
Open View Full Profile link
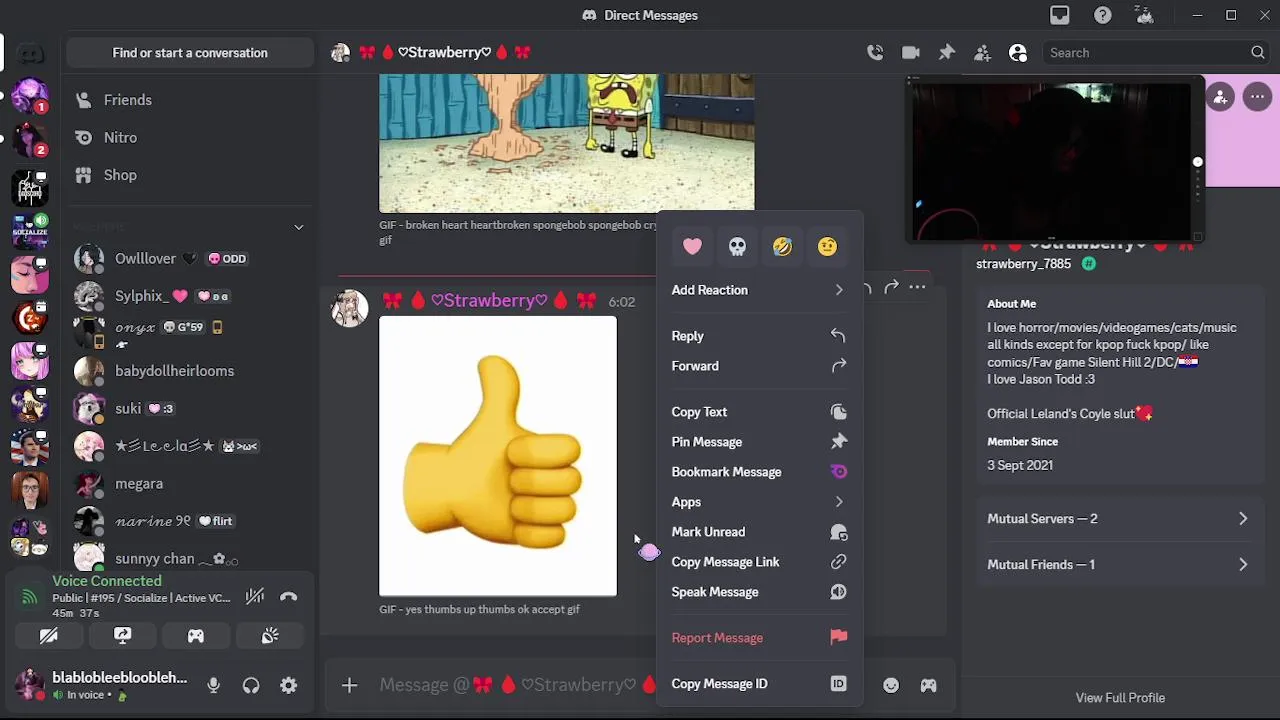coord(1120,698)
